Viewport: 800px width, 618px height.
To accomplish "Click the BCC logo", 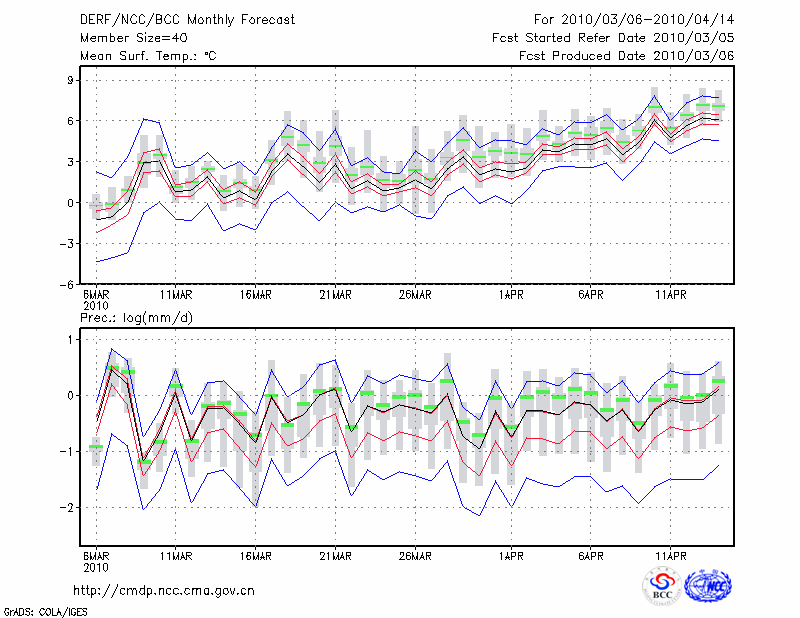I will click(x=661, y=586).
